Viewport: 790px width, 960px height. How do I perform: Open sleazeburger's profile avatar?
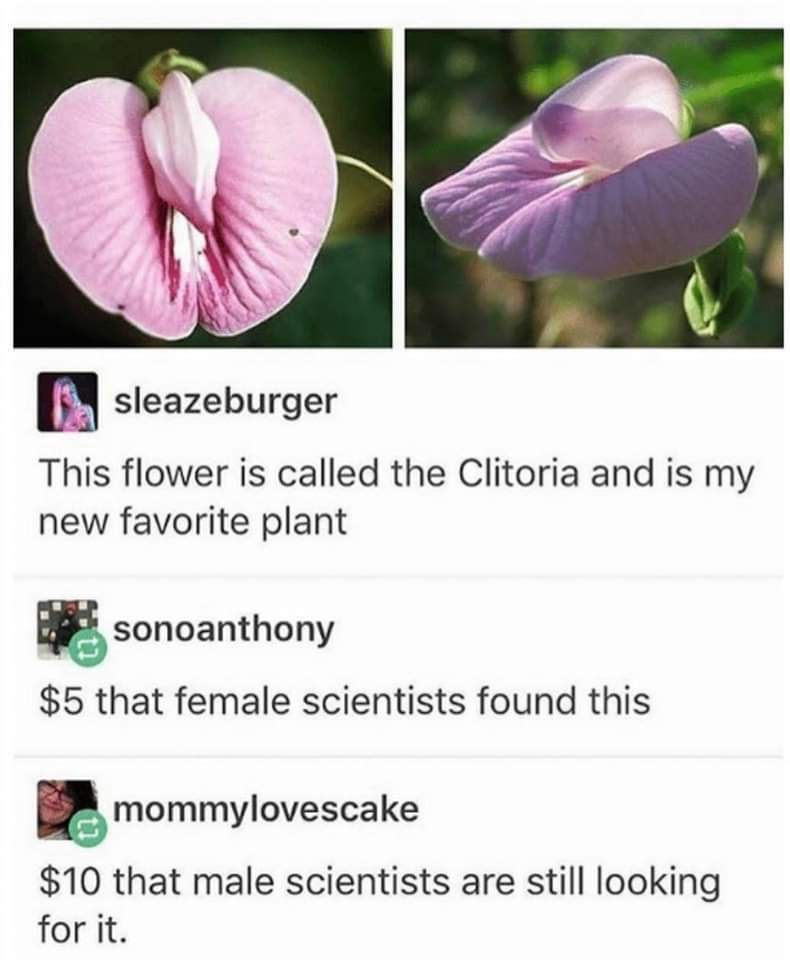[67, 402]
